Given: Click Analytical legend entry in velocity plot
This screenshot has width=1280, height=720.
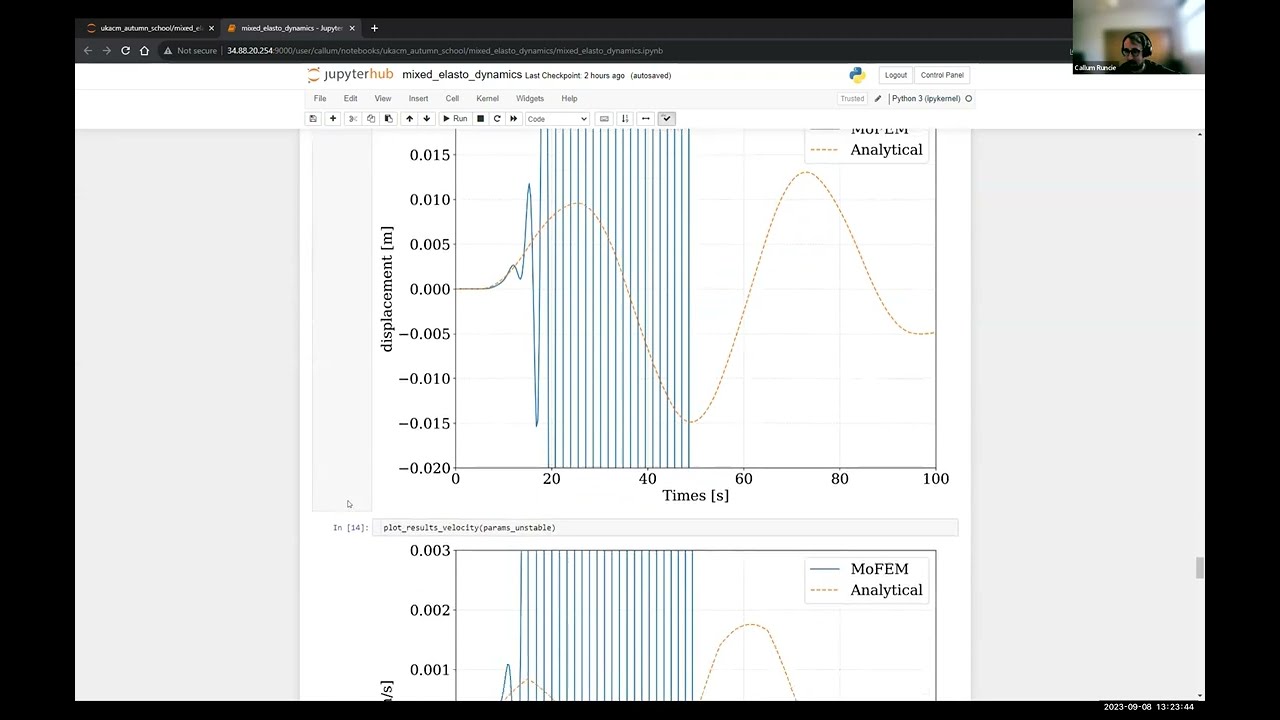Looking at the screenshot, I should point(866,590).
